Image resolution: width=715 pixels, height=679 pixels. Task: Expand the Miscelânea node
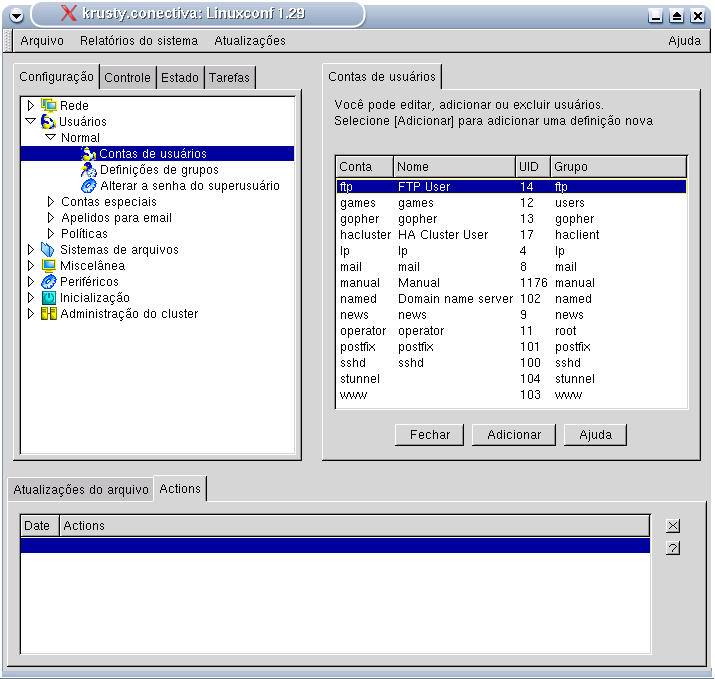31,265
